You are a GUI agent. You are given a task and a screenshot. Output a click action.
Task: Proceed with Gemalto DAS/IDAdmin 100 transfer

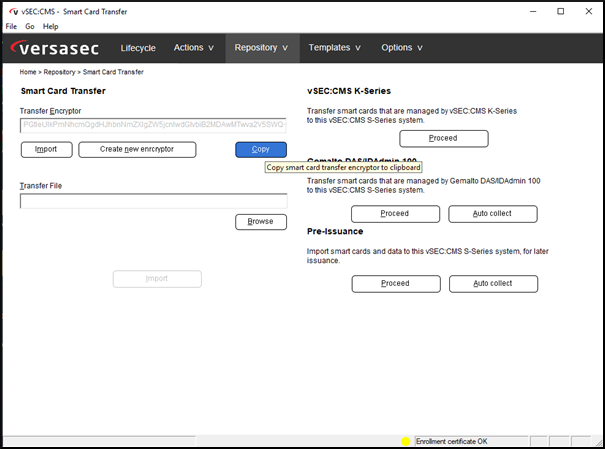(395, 214)
